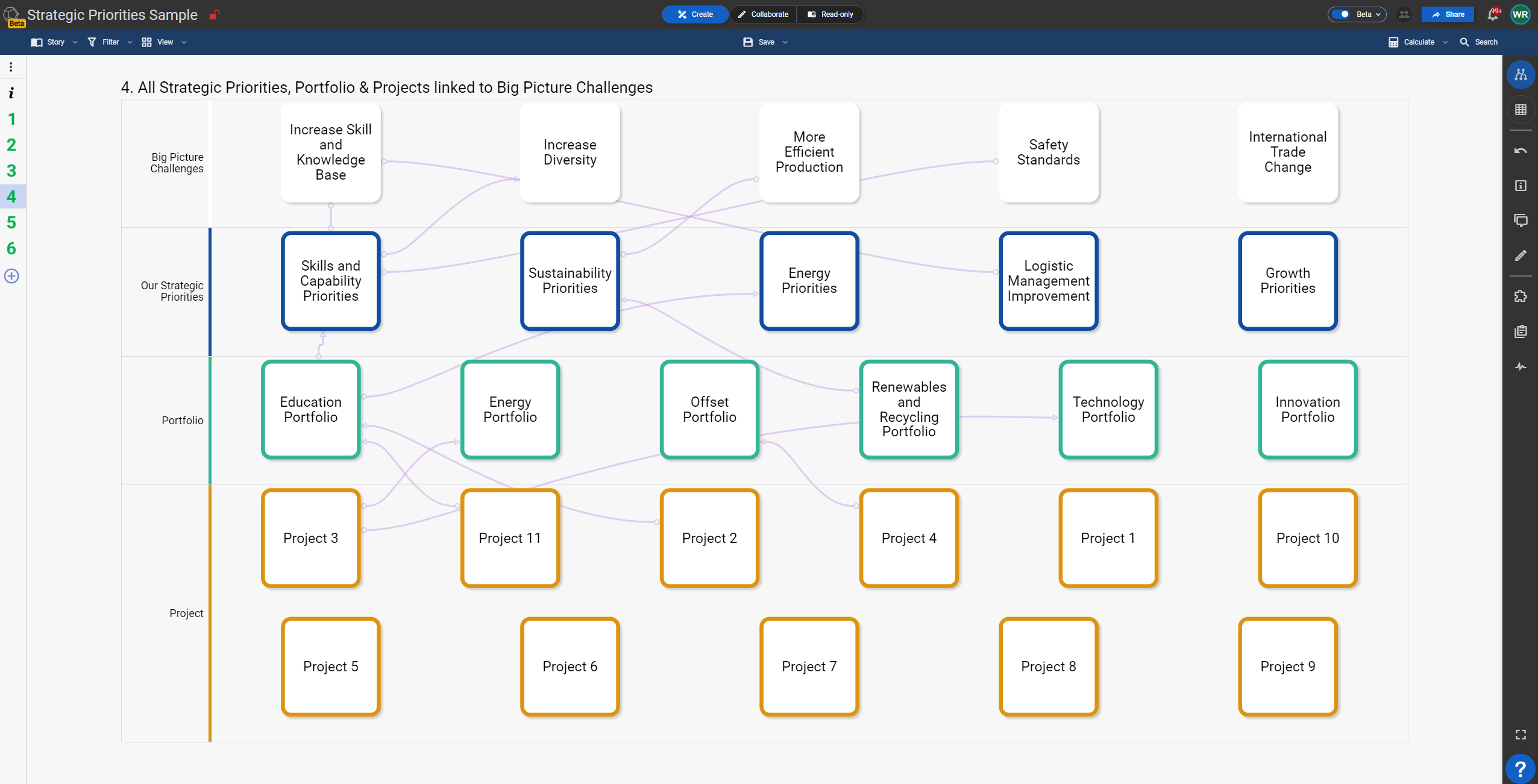1538x784 pixels.
Task: Open the View menu
Action: click(x=164, y=42)
